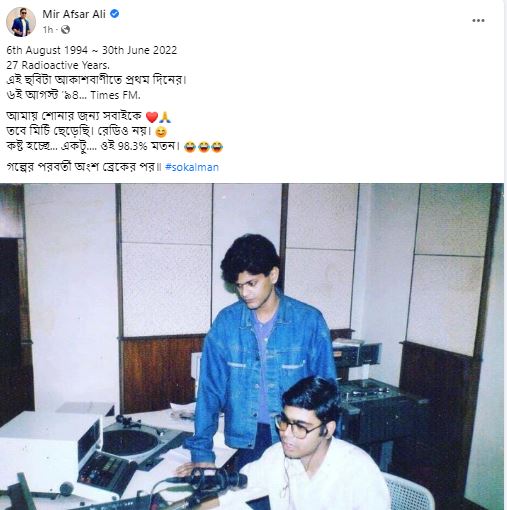Click the first laughing tears emoji
507x510 pixels.
coord(190,147)
